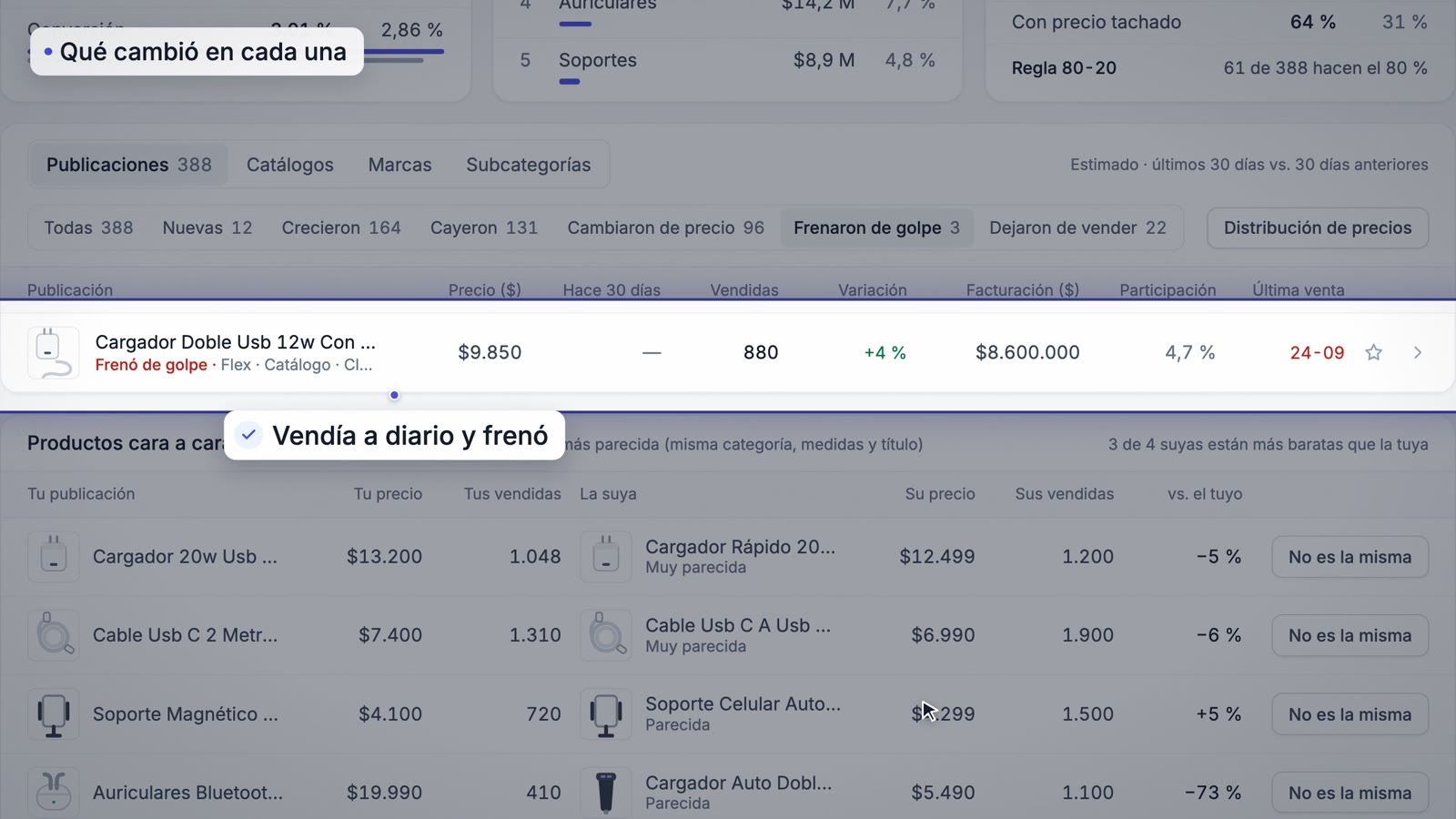
Task: Open details chevron for Cargador Doble Usb 12w
Action: tap(1417, 352)
